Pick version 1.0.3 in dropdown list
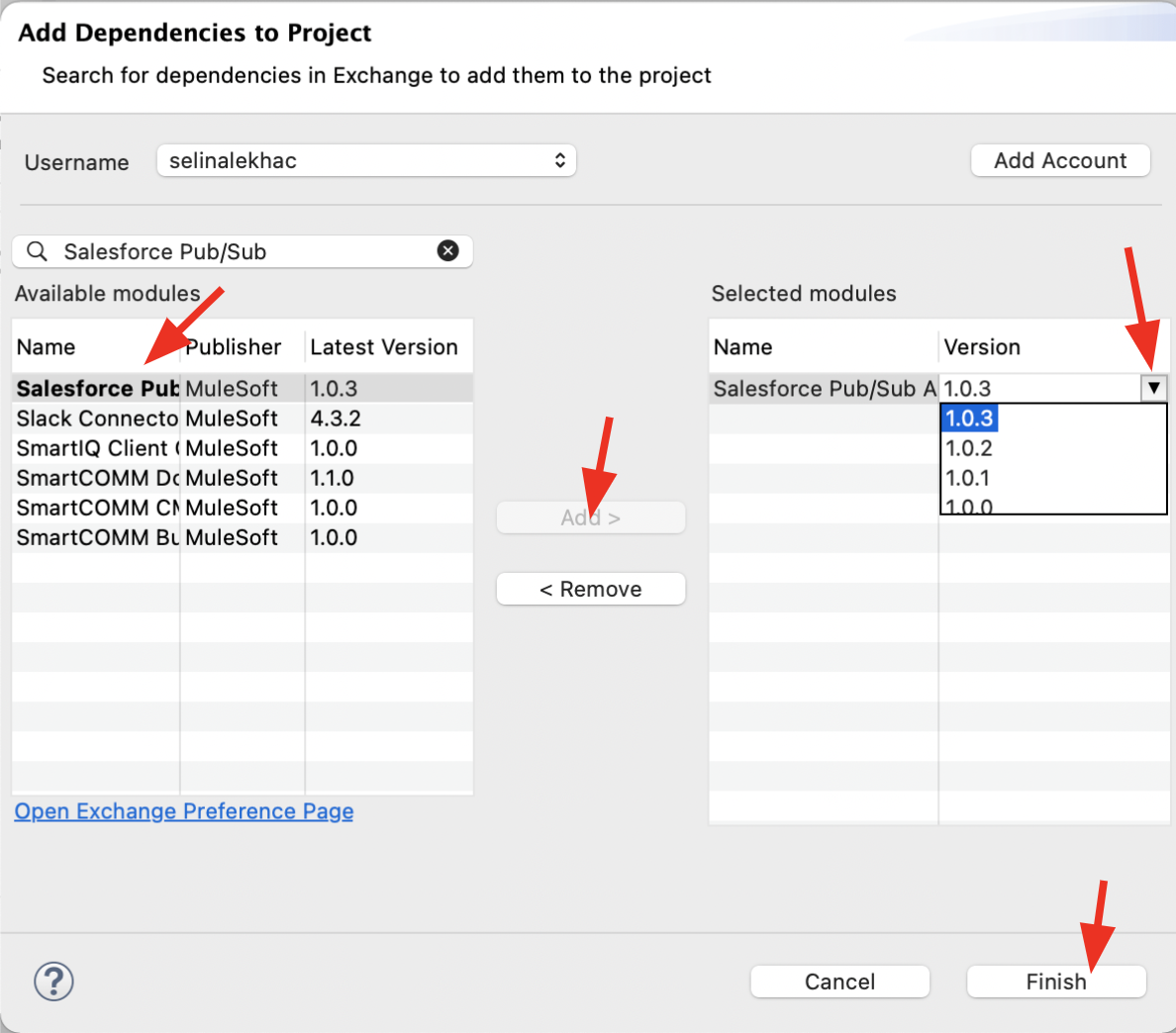 click(969, 419)
